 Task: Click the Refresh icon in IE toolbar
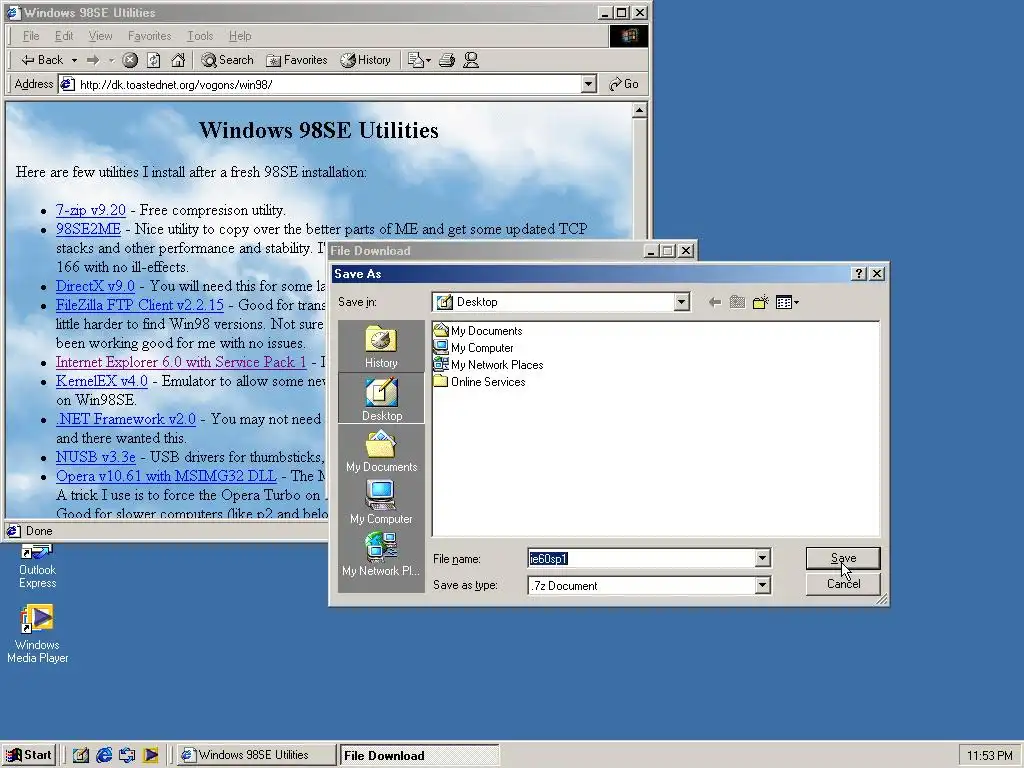coord(153,60)
